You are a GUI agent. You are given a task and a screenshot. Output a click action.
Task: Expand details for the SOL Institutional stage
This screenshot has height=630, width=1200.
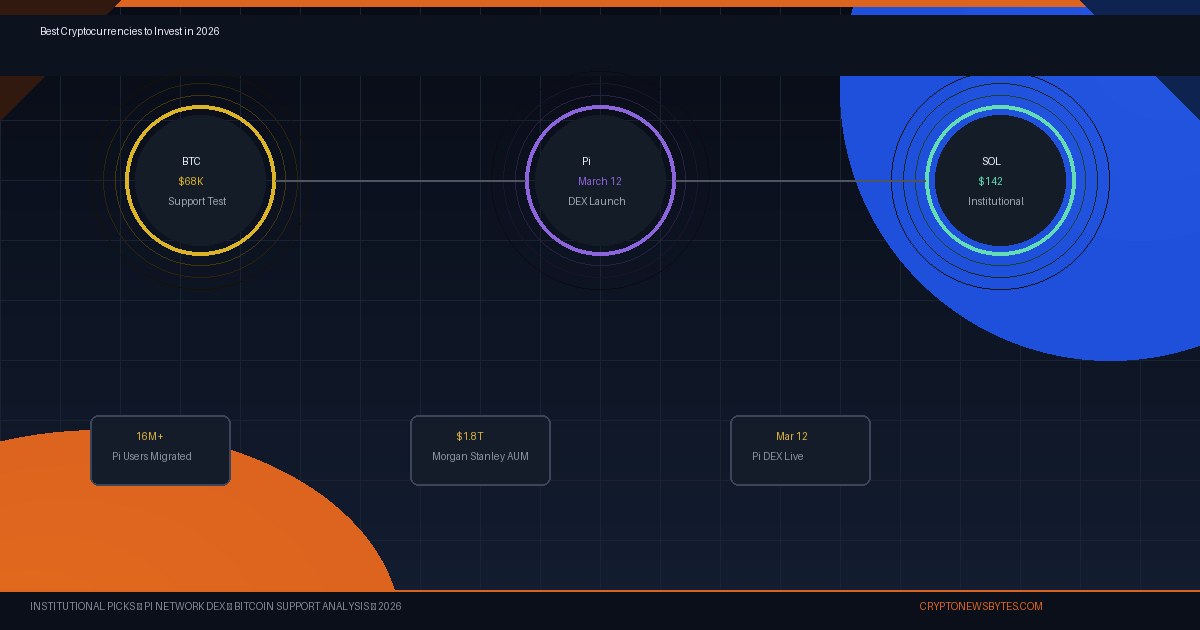tap(995, 201)
